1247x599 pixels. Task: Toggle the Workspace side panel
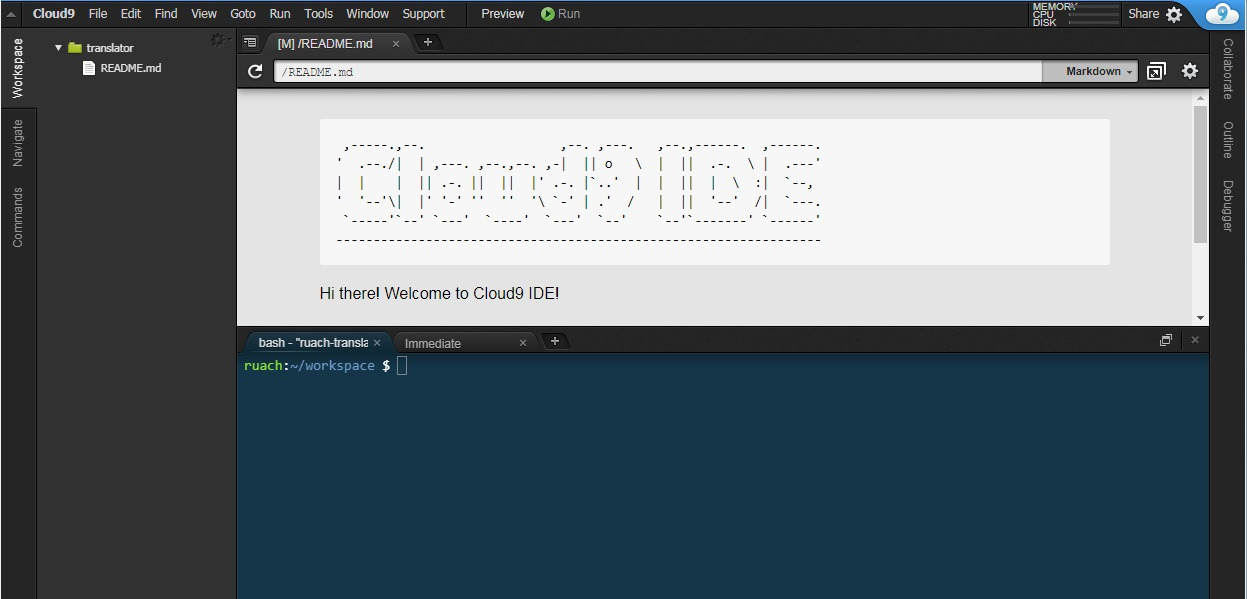17,68
